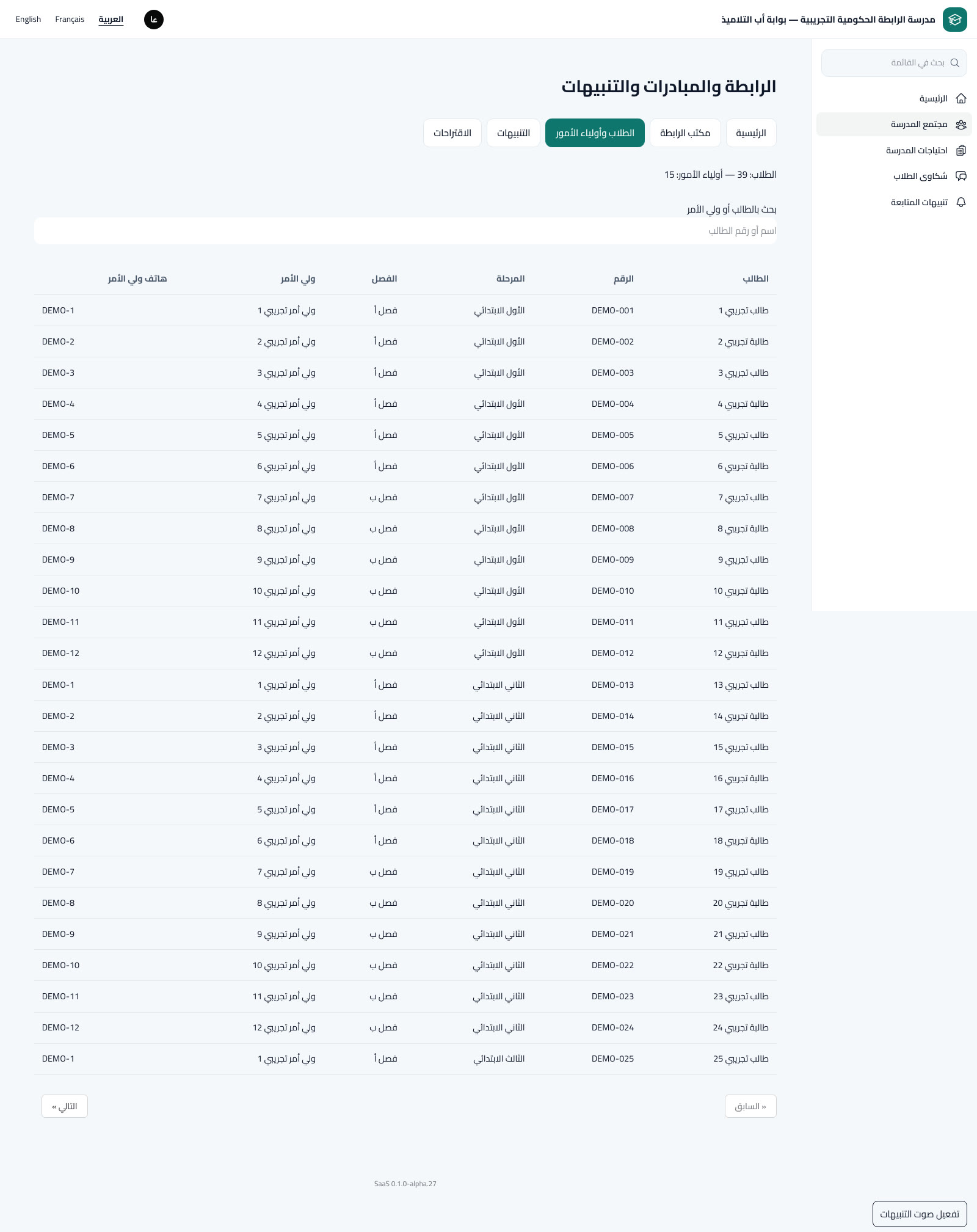Click the clipboard icon for احتياجات المدرسة
This screenshot has height=1232, width=977.
(961, 150)
